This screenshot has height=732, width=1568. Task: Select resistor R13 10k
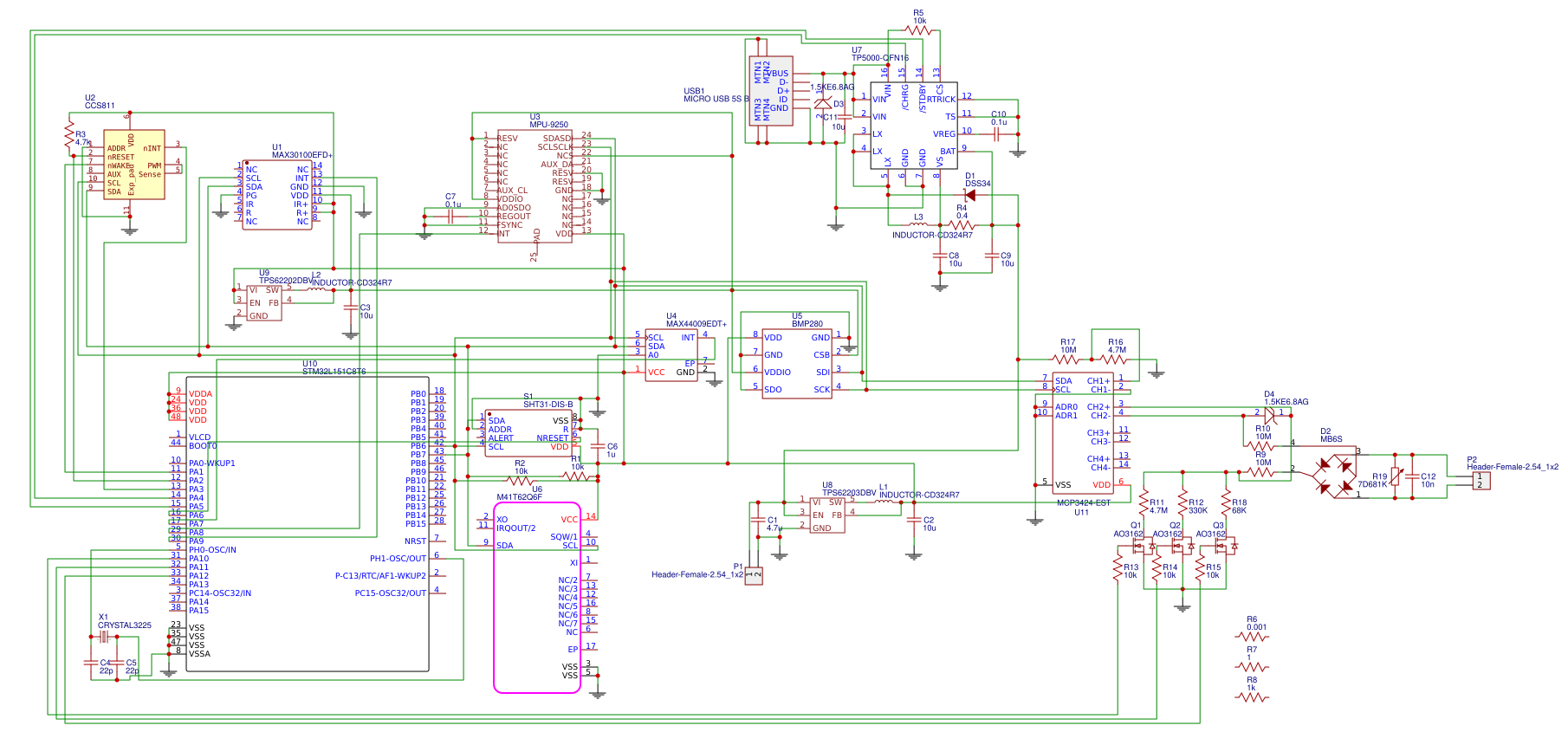click(x=1118, y=567)
